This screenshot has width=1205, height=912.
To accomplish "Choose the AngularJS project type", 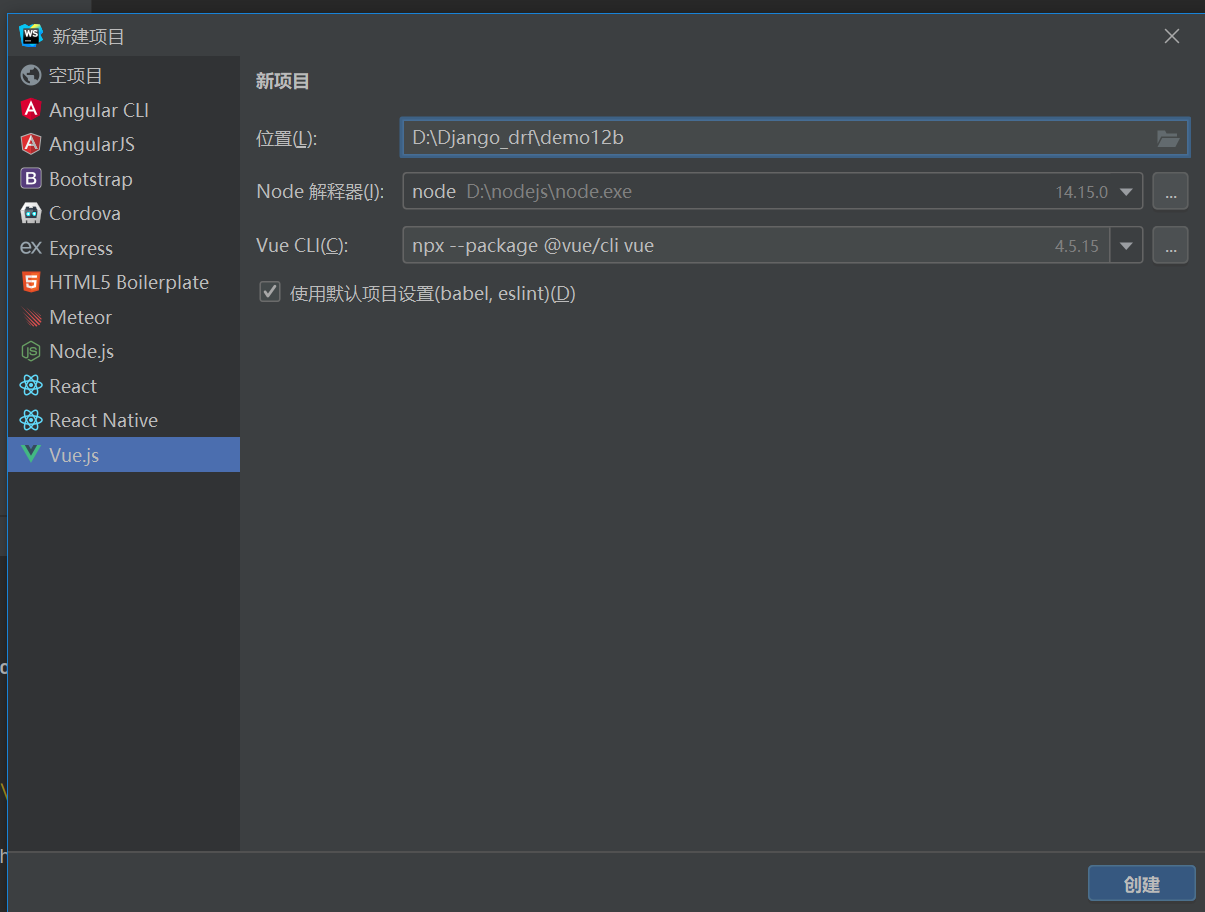I will (124, 144).
